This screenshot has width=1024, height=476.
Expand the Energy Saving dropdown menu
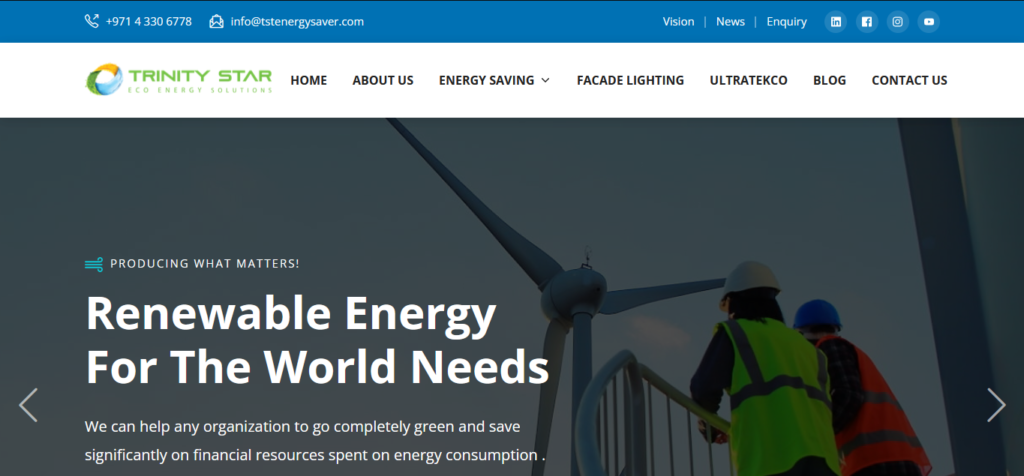[x=494, y=80]
